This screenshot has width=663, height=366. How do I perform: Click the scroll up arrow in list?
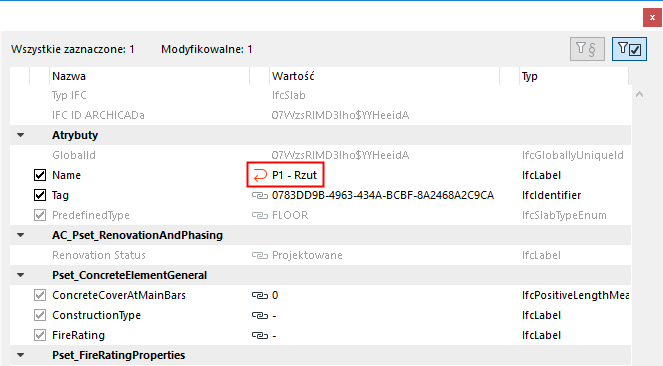(639, 95)
